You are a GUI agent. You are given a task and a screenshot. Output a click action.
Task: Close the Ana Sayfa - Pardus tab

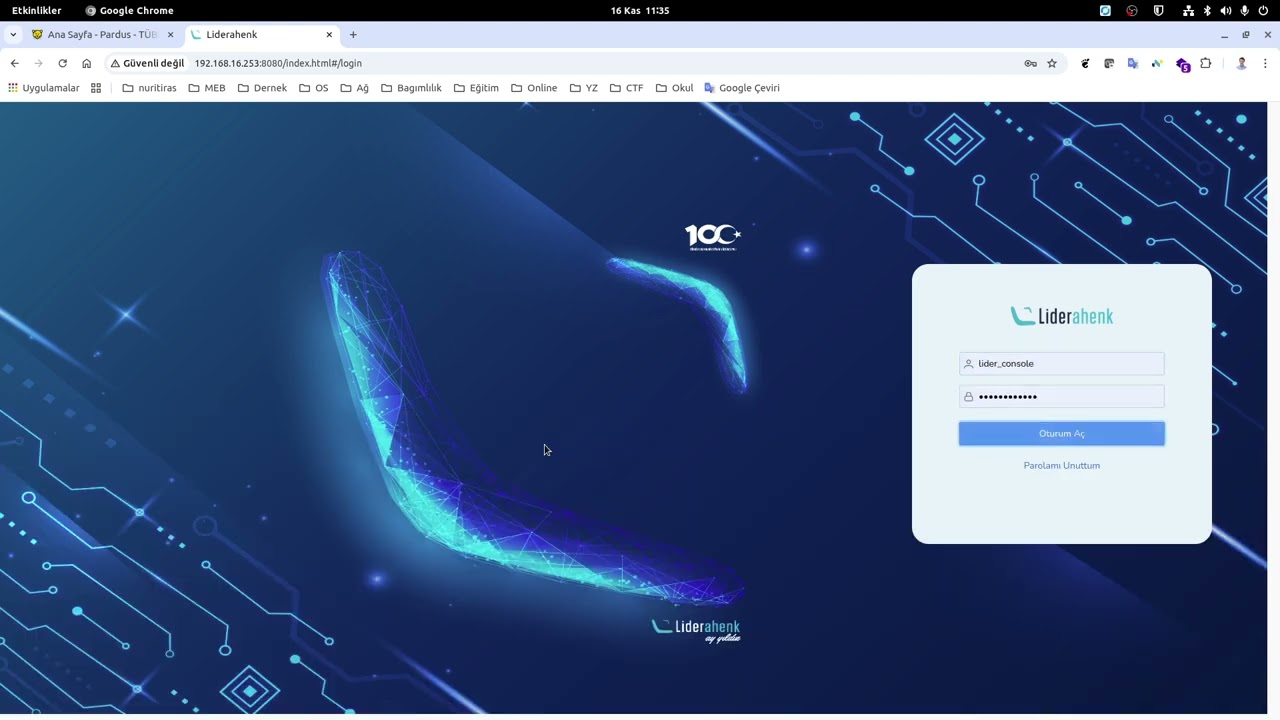pos(170,34)
